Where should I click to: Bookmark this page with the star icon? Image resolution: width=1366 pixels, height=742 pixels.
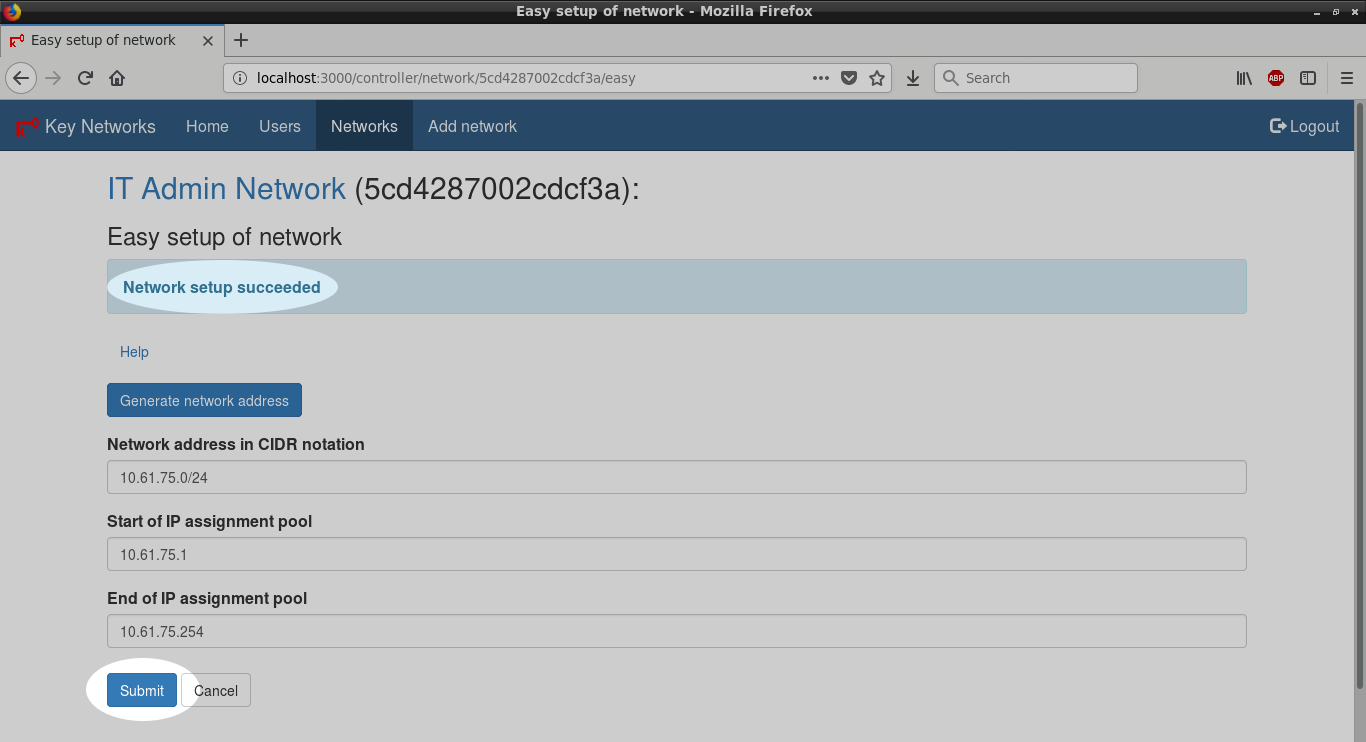point(877,78)
